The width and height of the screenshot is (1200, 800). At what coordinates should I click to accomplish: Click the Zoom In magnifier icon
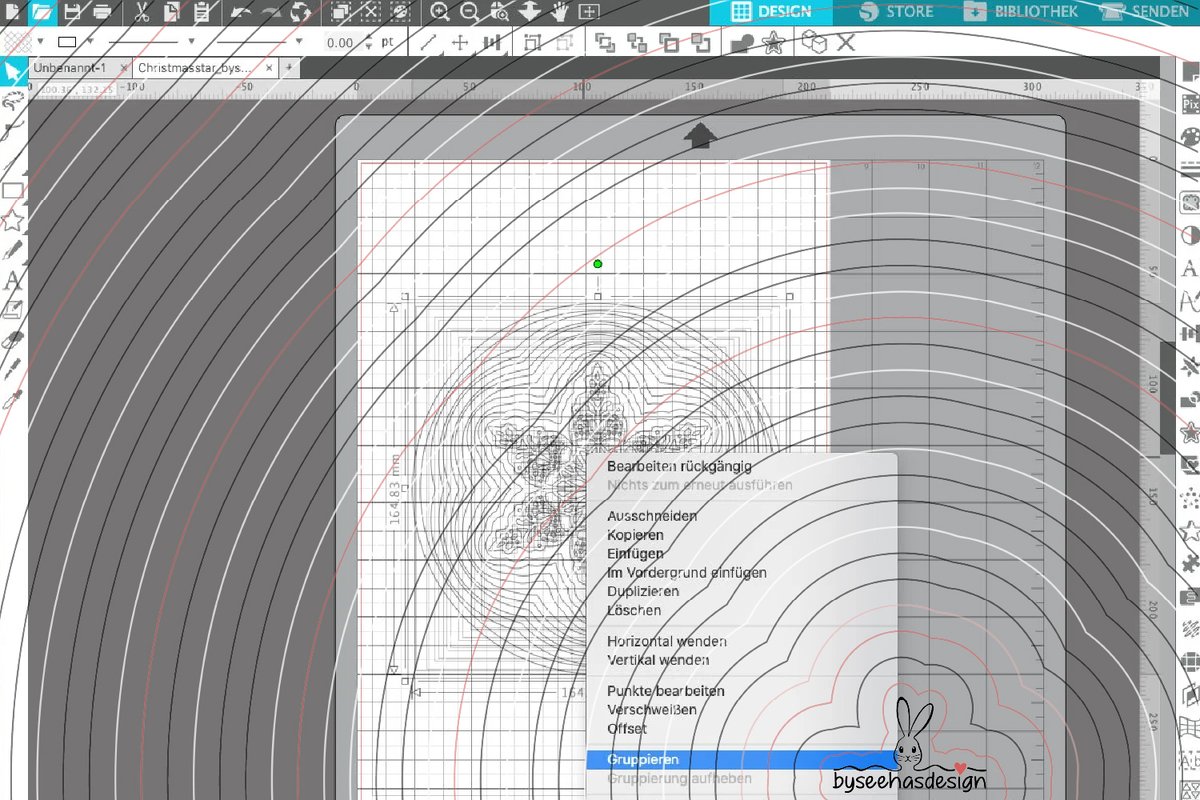click(440, 13)
